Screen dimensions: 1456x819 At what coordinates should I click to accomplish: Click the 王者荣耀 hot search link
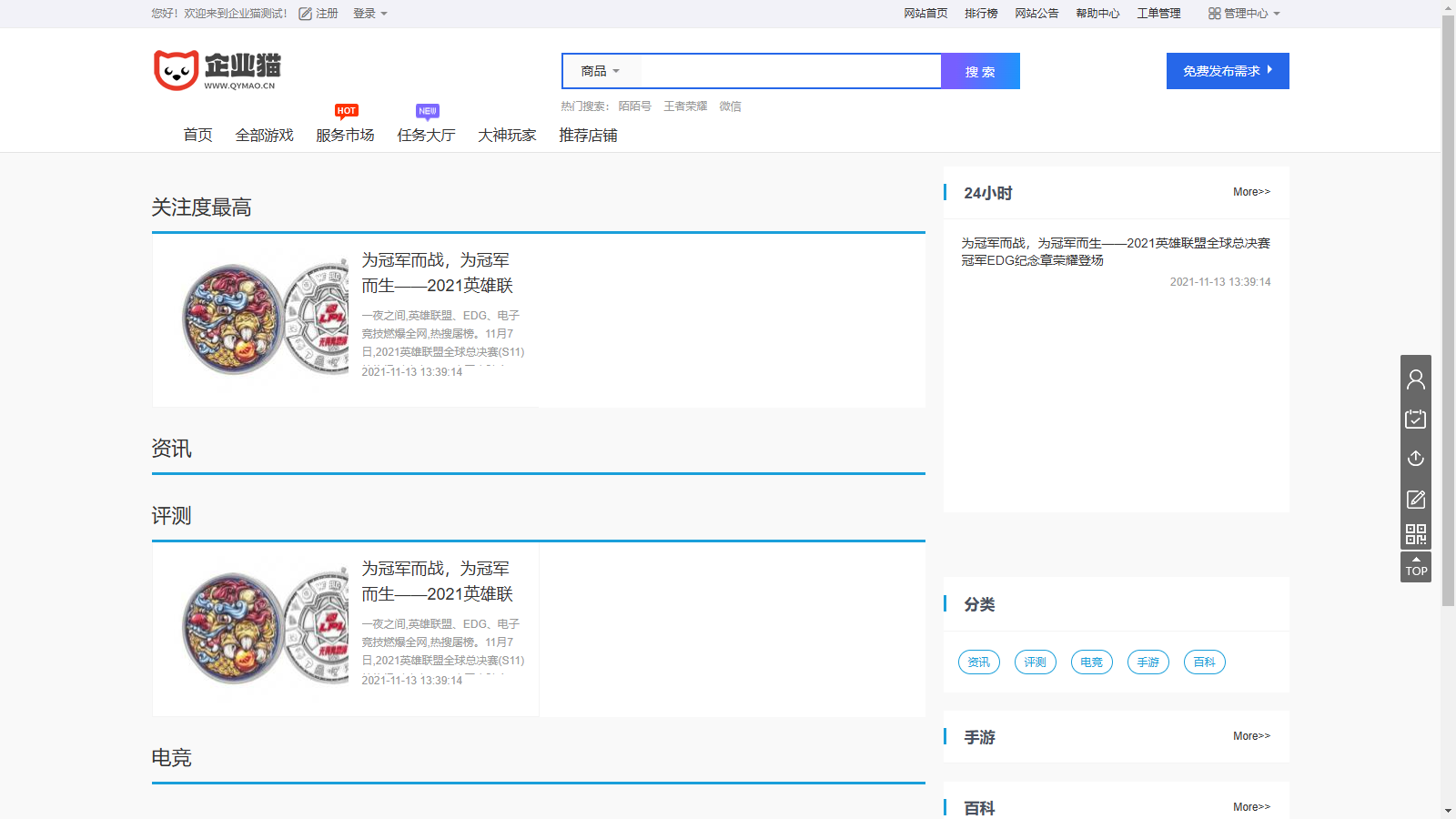685,106
